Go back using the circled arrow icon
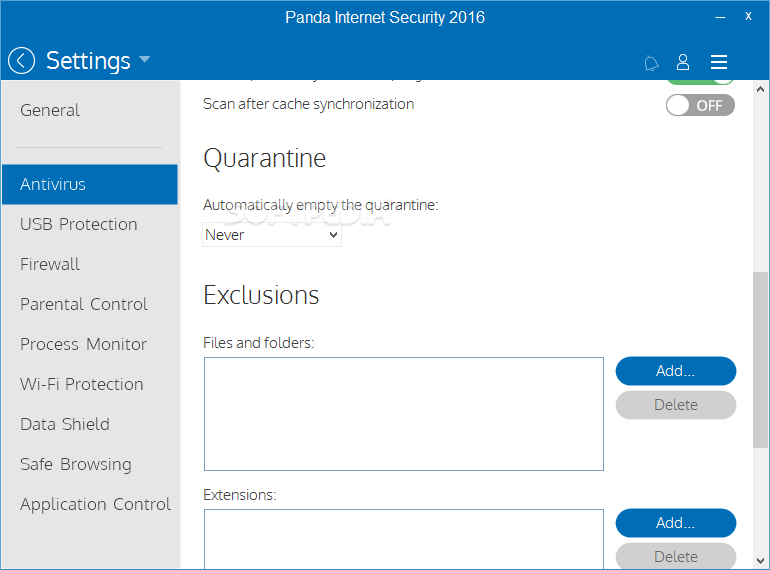The height and width of the screenshot is (570, 770). (22, 61)
